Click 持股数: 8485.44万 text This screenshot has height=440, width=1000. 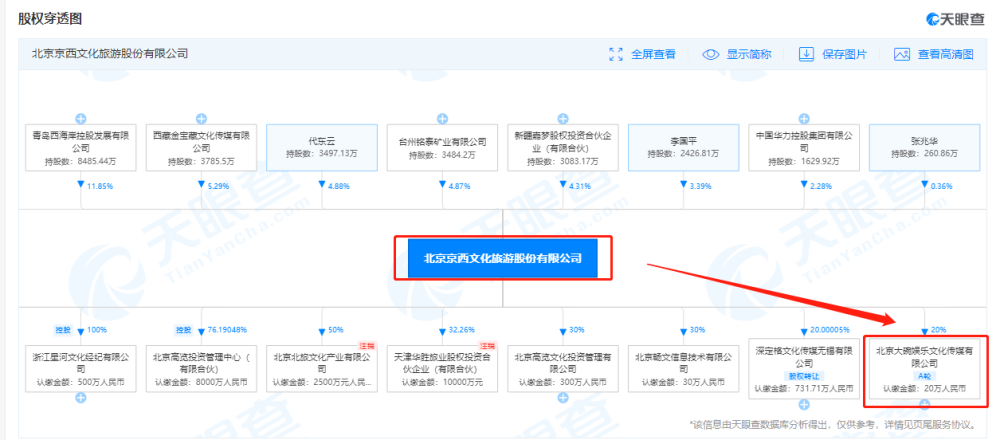(81, 162)
